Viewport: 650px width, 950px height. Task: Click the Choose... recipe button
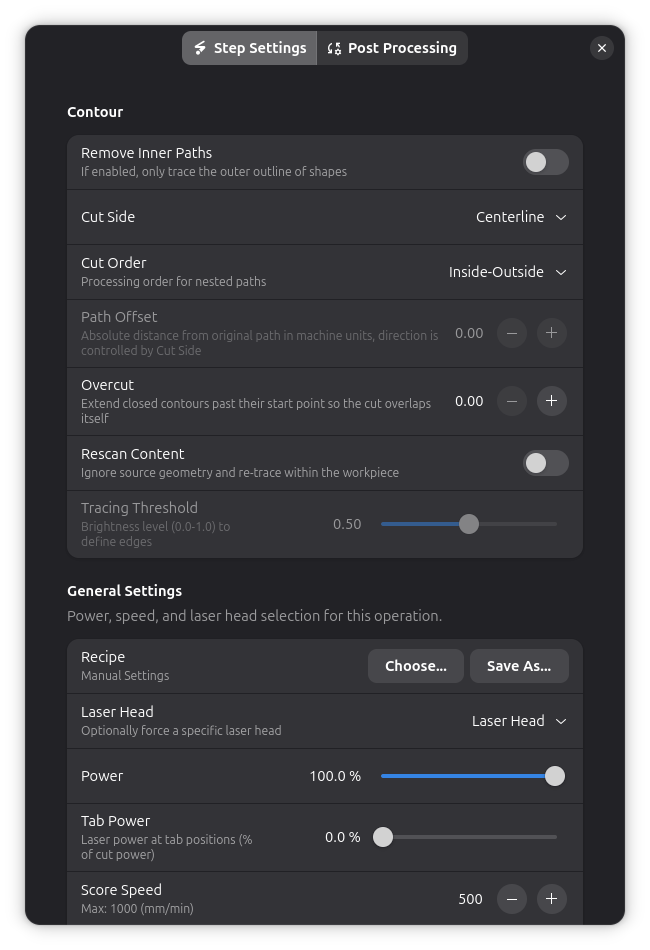pyautogui.click(x=416, y=666)
